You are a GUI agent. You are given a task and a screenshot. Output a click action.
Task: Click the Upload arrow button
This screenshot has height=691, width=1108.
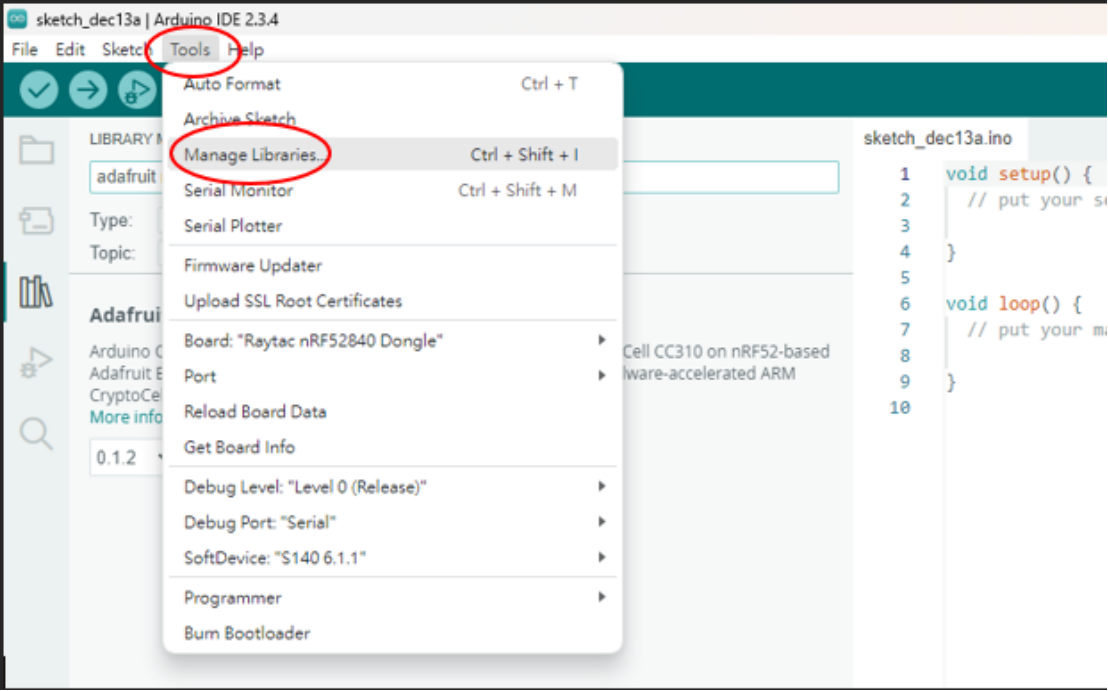coord(88,90)
